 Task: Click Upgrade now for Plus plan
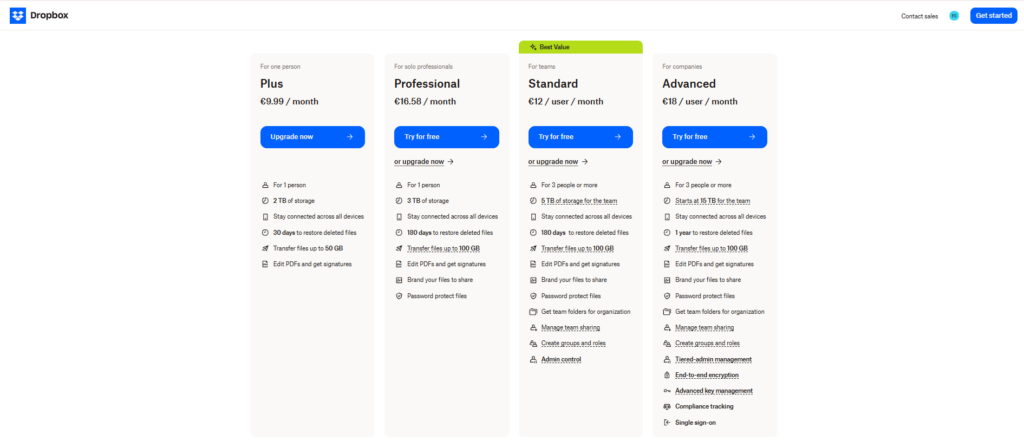coord(312,137)
